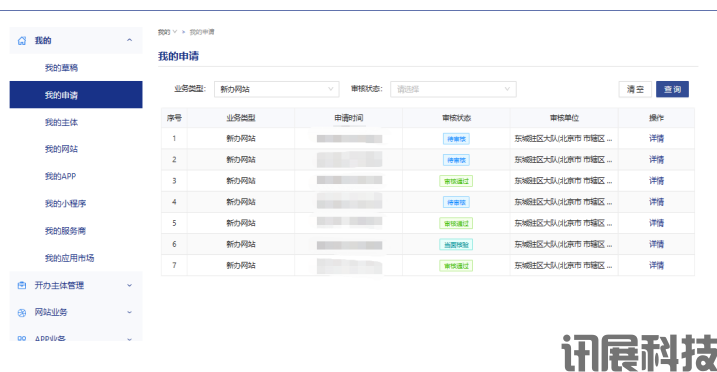The height and width of the screenshot is (372, 717).
Task: Click the 序号 column header
Action: 174,118
